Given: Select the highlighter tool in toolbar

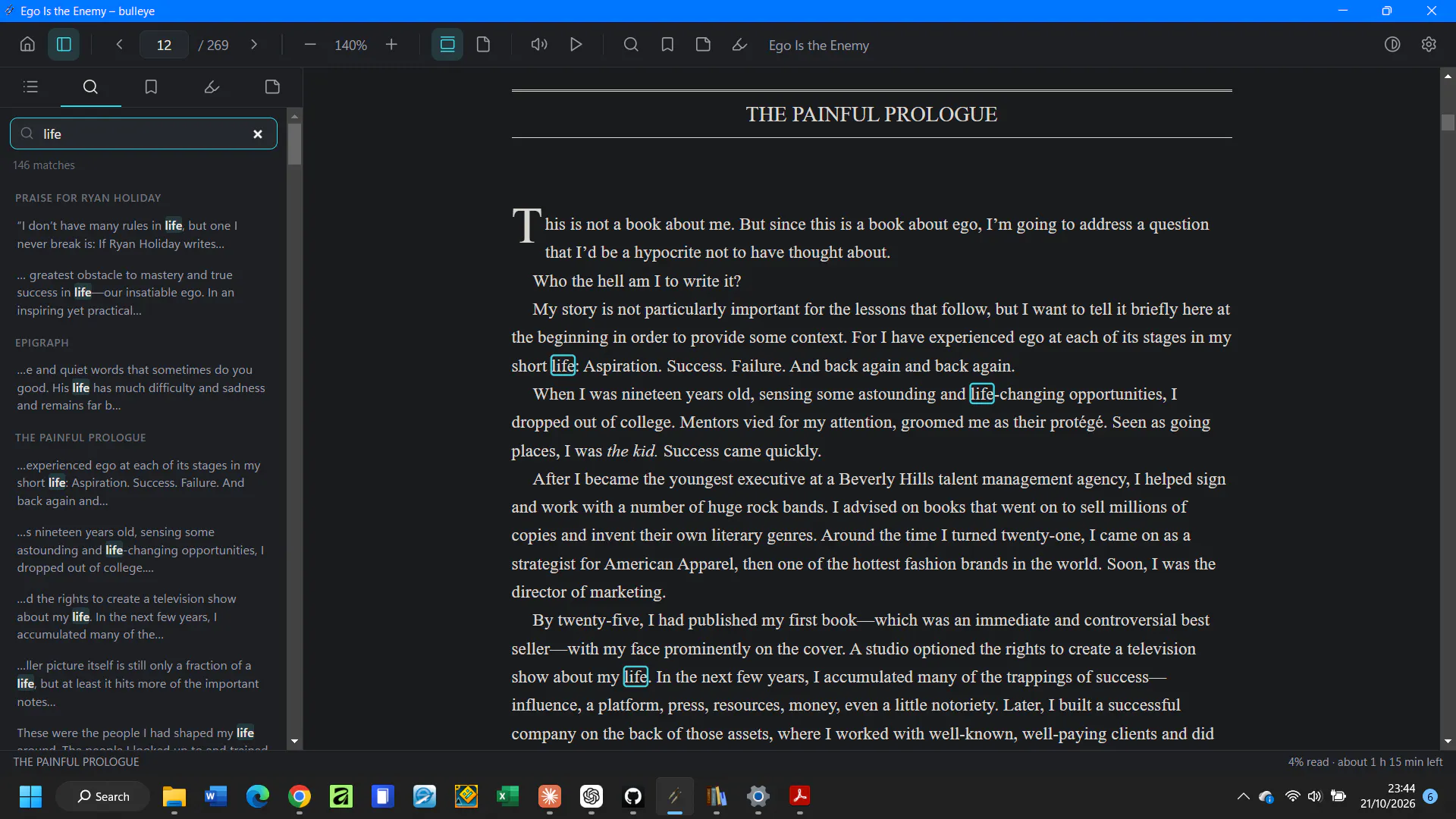Looking at the screenshot, I should pyautogui.click(x=739, y=45).
